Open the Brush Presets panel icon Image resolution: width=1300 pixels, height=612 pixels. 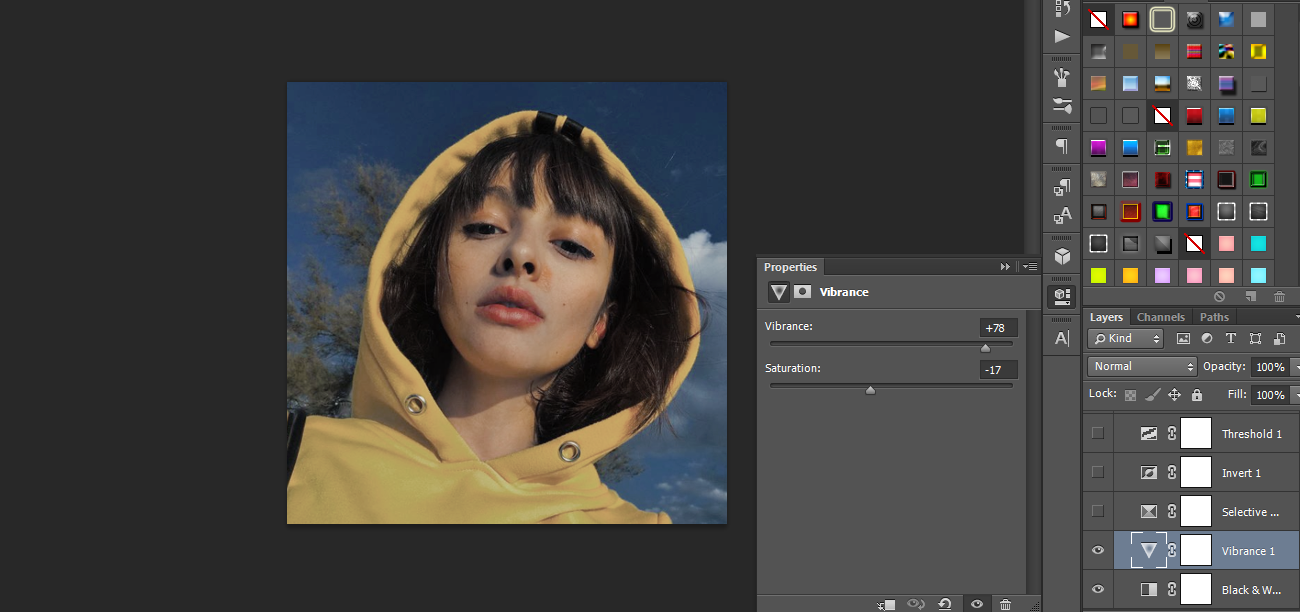pyautogui.click(x=1061, y=104)
